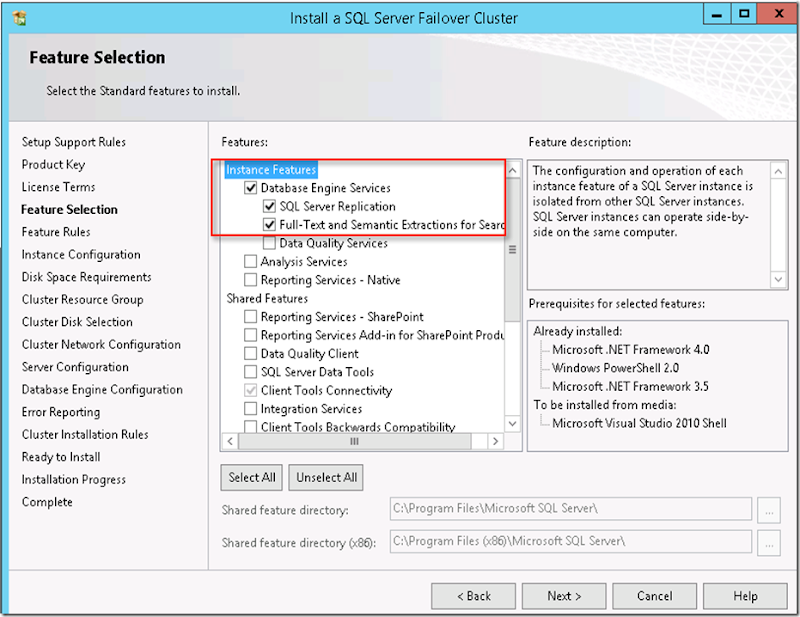Browse for shared feature directory (x86)
Screen dimensions: 800x617
(x=769, y=542)
